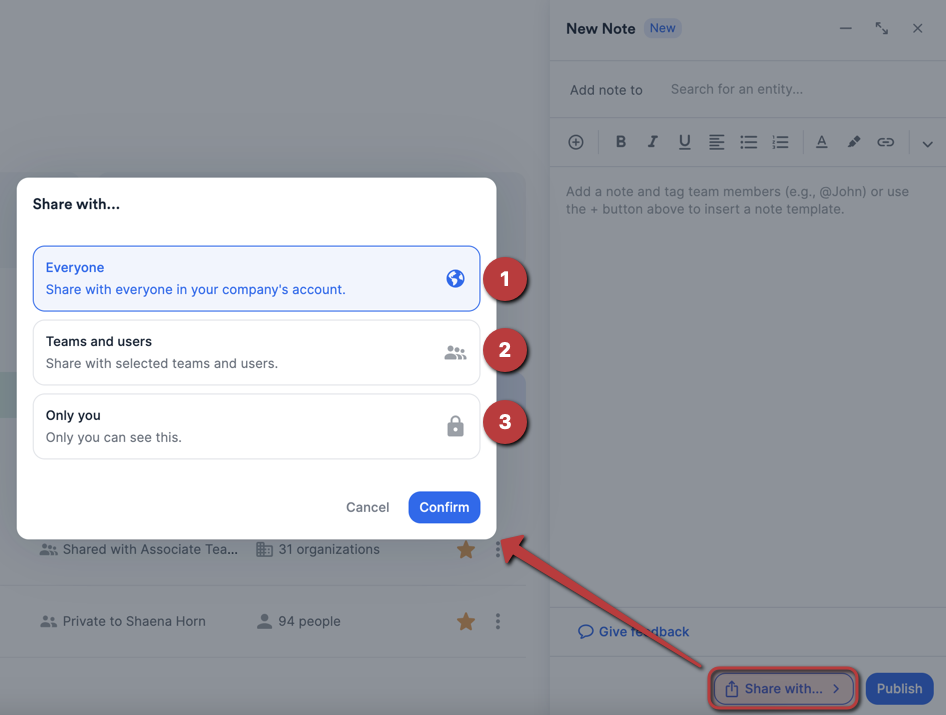Click the New Note panel title
The image size is (946, 715).
point(600,28)
